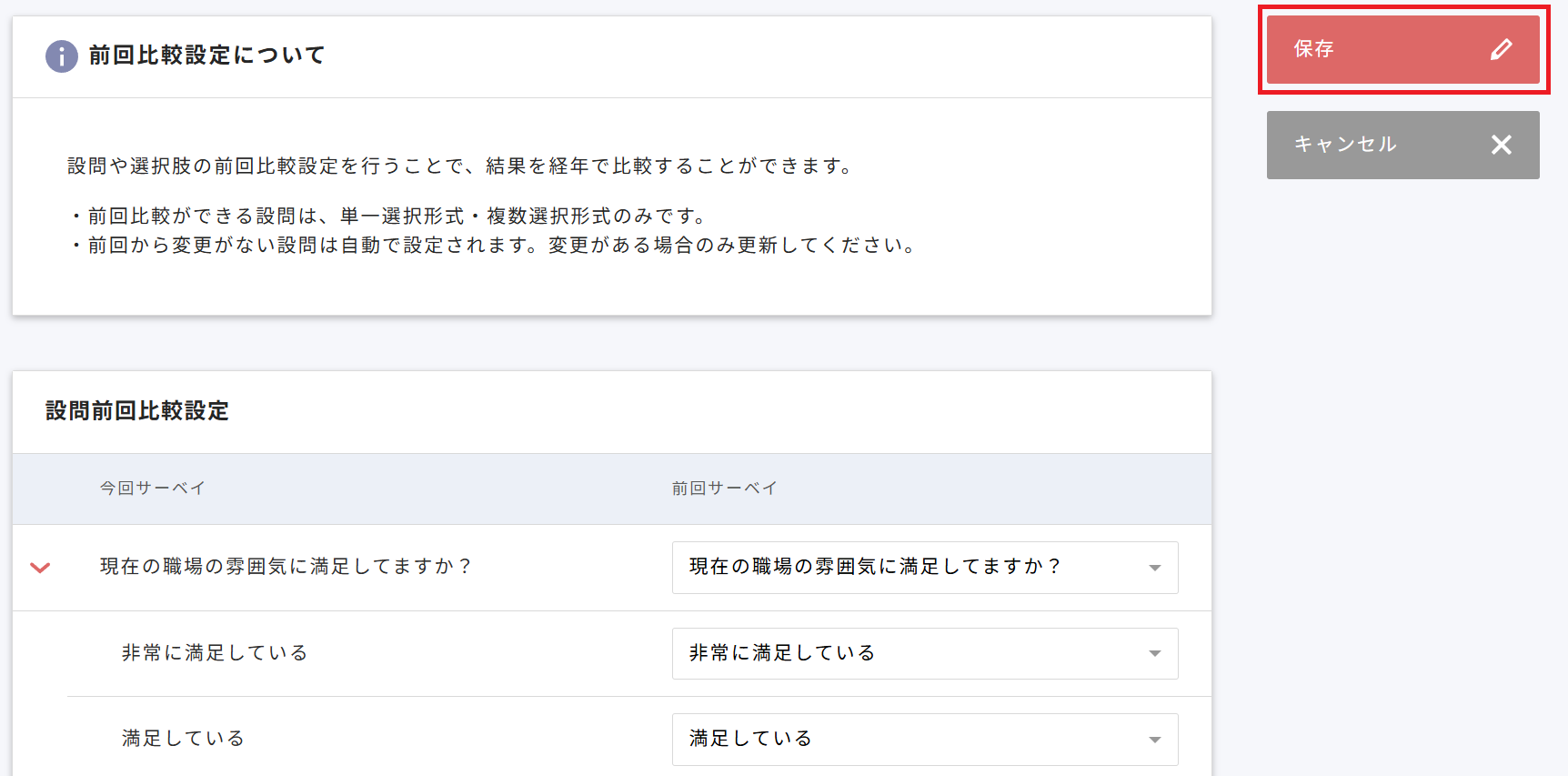
Task: Open the previous survey question dropdown
Action: pos(925,568)
